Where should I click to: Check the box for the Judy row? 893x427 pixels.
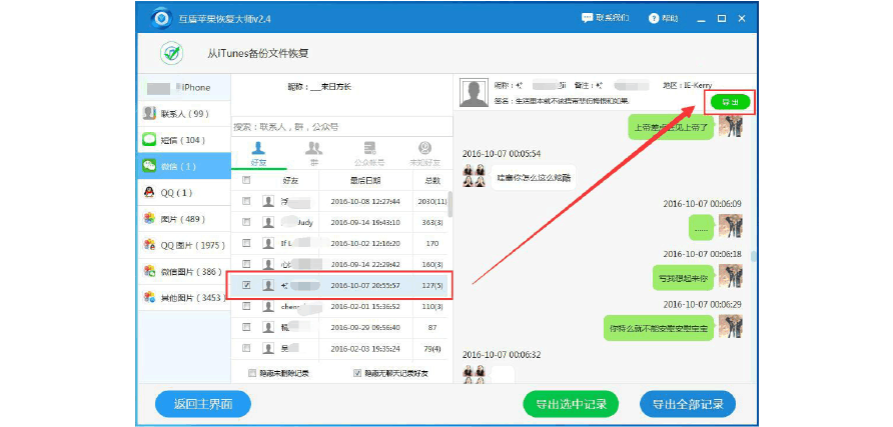246,222
